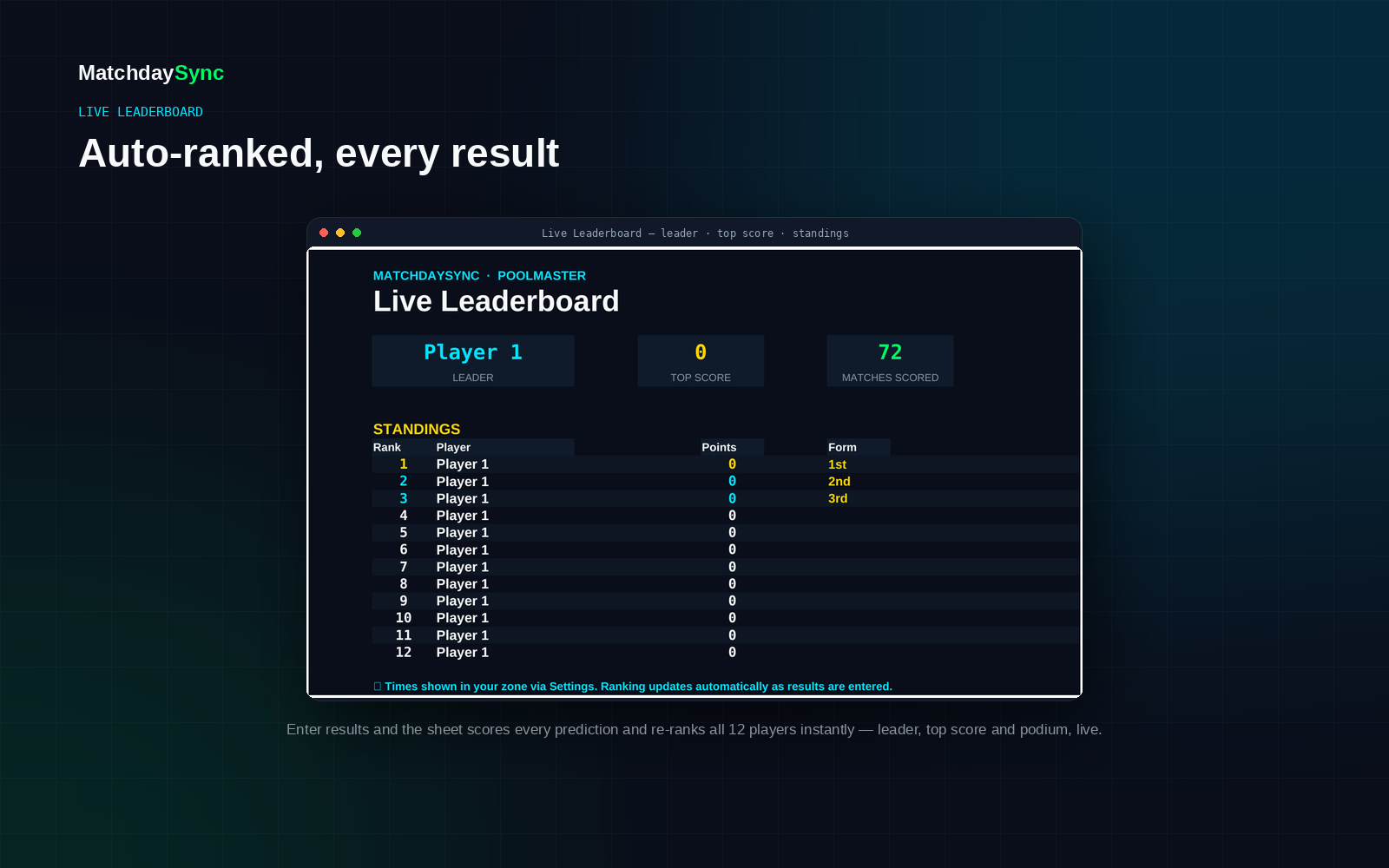Click rank number 3 in standings

click(404, 498)
